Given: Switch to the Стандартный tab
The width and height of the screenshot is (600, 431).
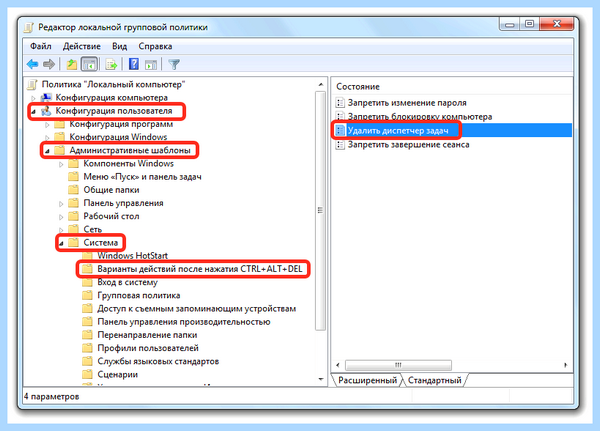Looking at the screenshot, I should coord(435,380).
